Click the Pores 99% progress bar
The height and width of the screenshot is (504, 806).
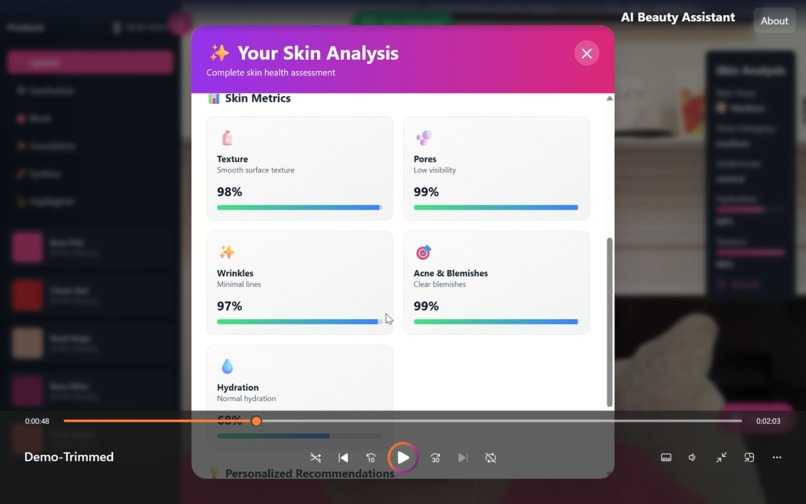click(496, 208)
